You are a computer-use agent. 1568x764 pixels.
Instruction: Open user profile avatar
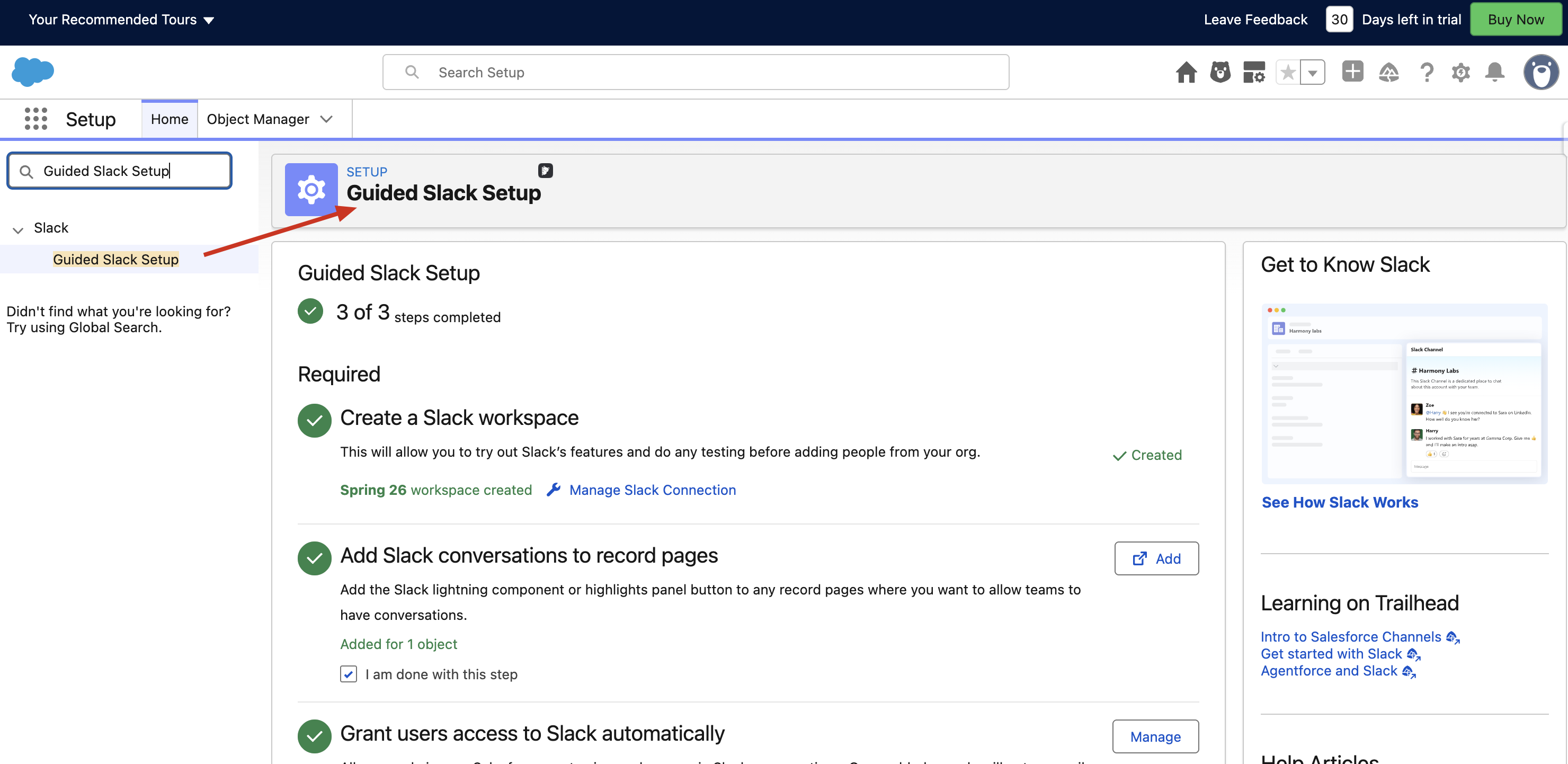1540,73
